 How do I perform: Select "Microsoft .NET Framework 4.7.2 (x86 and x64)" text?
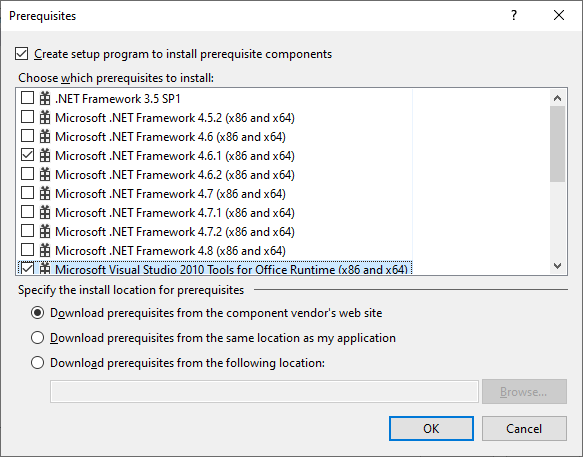[x=175, y=231]
